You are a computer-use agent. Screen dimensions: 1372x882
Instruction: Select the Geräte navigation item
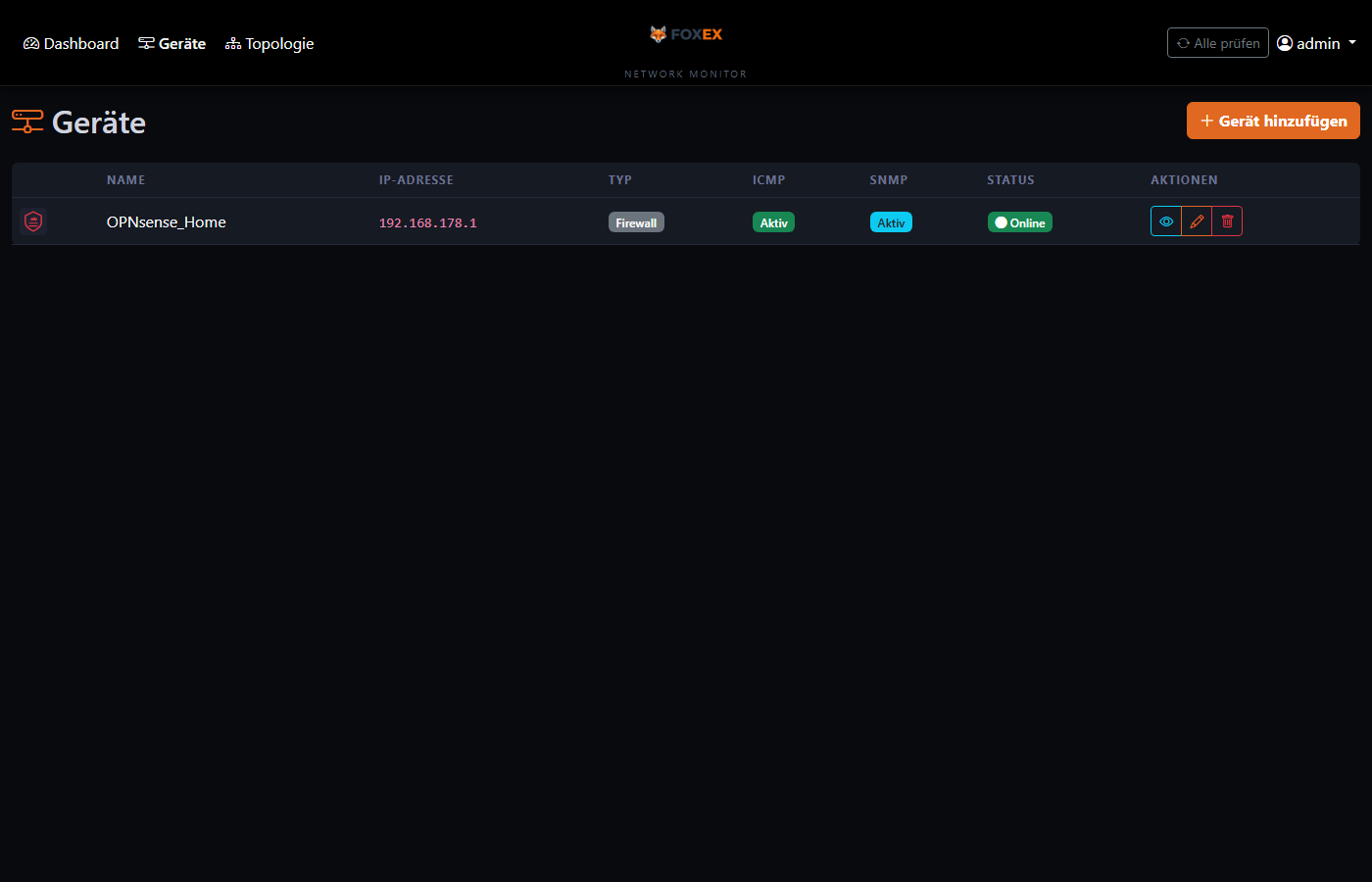(x=172, y=43)
